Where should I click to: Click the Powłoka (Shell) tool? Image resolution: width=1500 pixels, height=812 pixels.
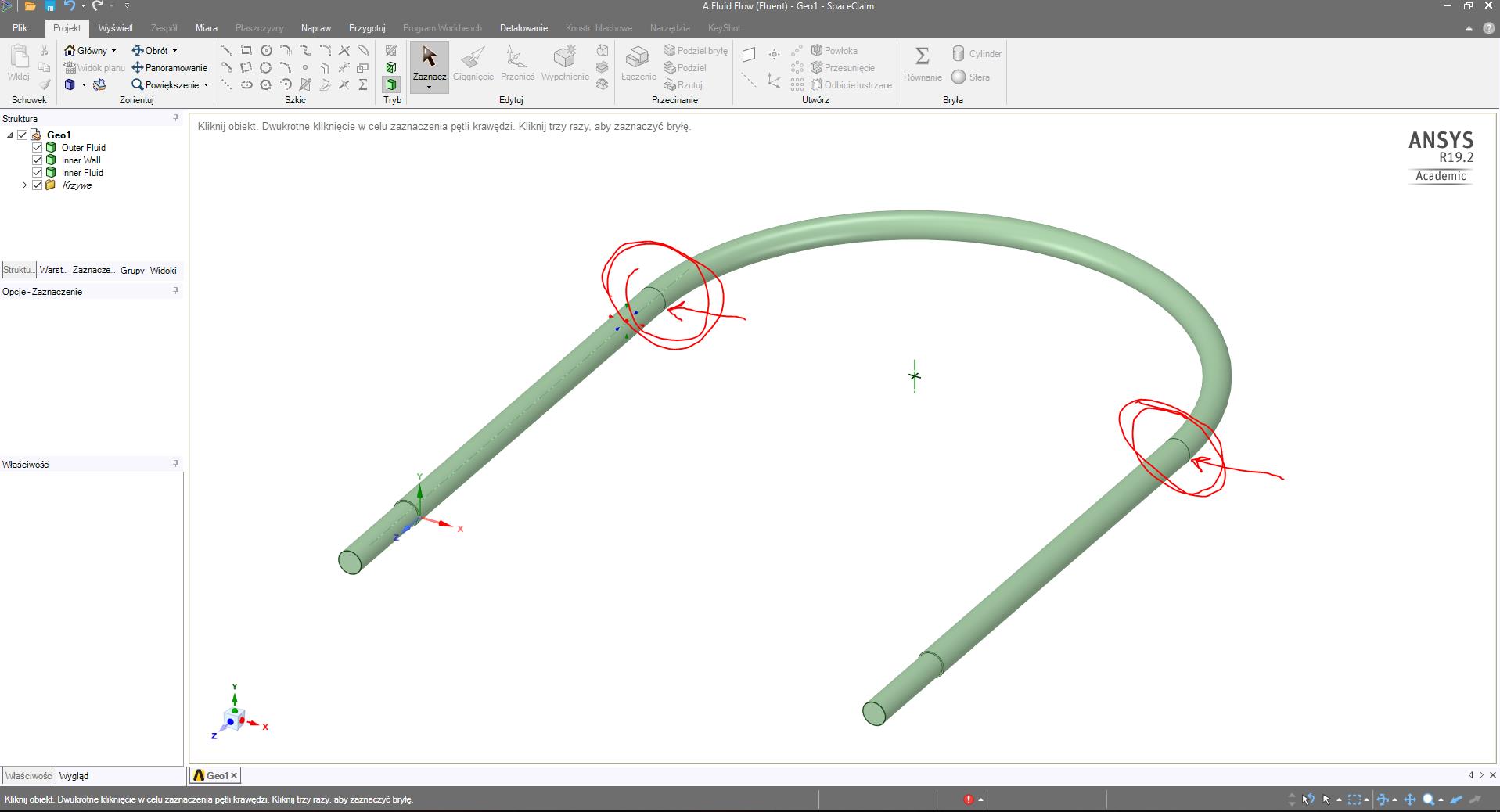click(x=836, y=50)
